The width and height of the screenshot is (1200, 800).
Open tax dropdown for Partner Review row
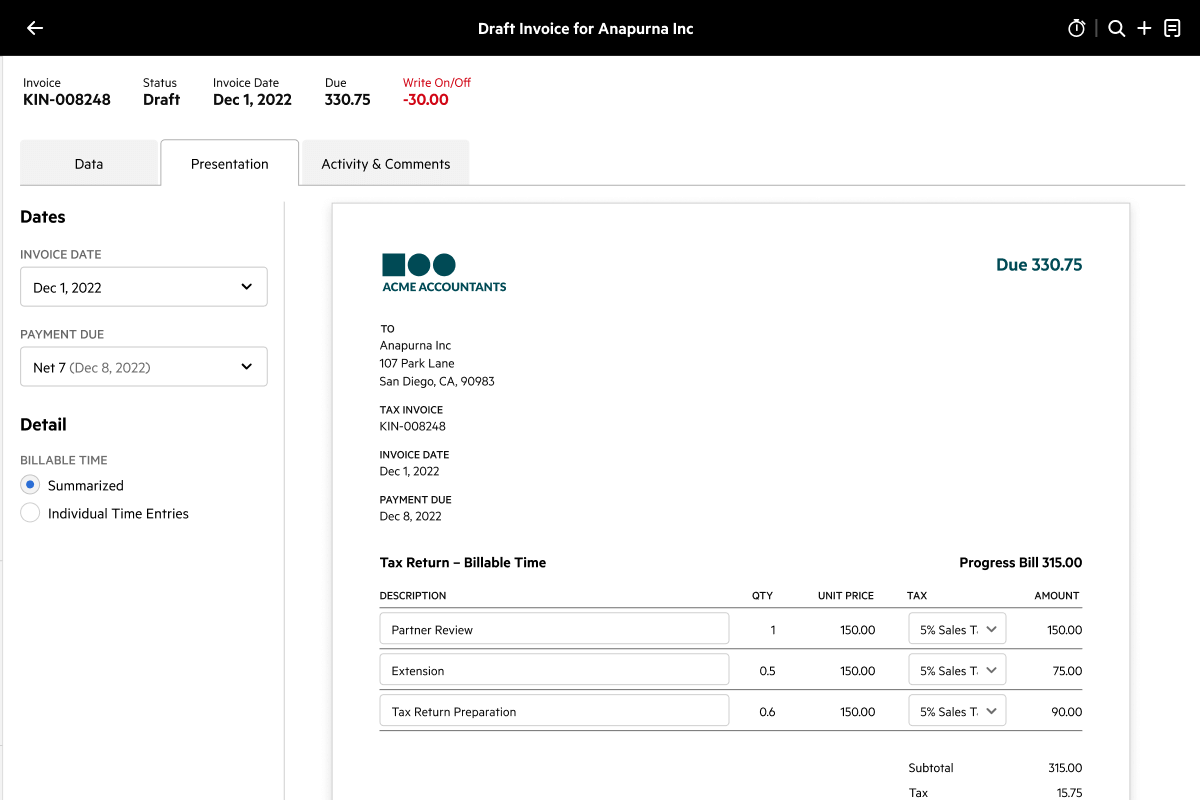click(957, 630)
